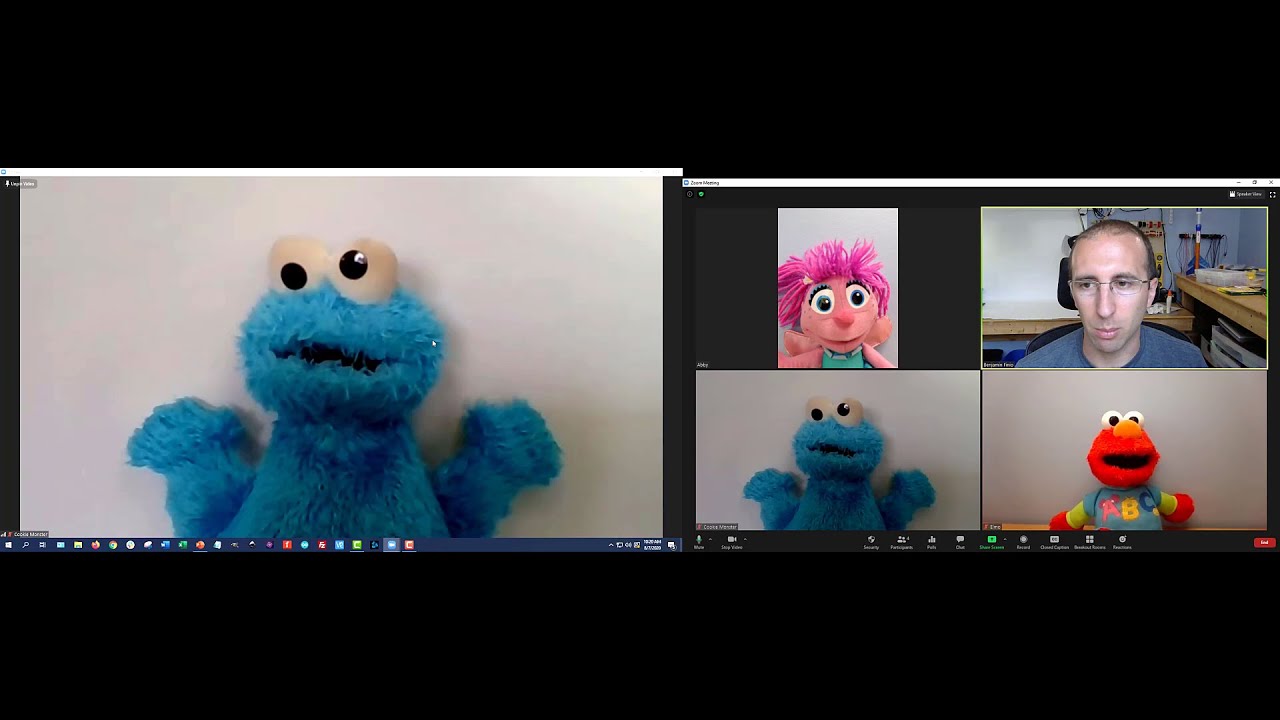This screenshot has height=720, width=1280.
Task: Open Task View on the taskbar
Action: point(42,545)
